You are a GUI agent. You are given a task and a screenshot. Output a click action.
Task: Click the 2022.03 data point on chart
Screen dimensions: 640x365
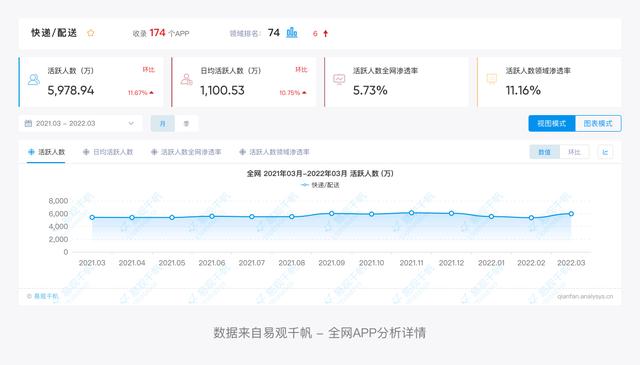pyautogui.click(x=571, y=214)
